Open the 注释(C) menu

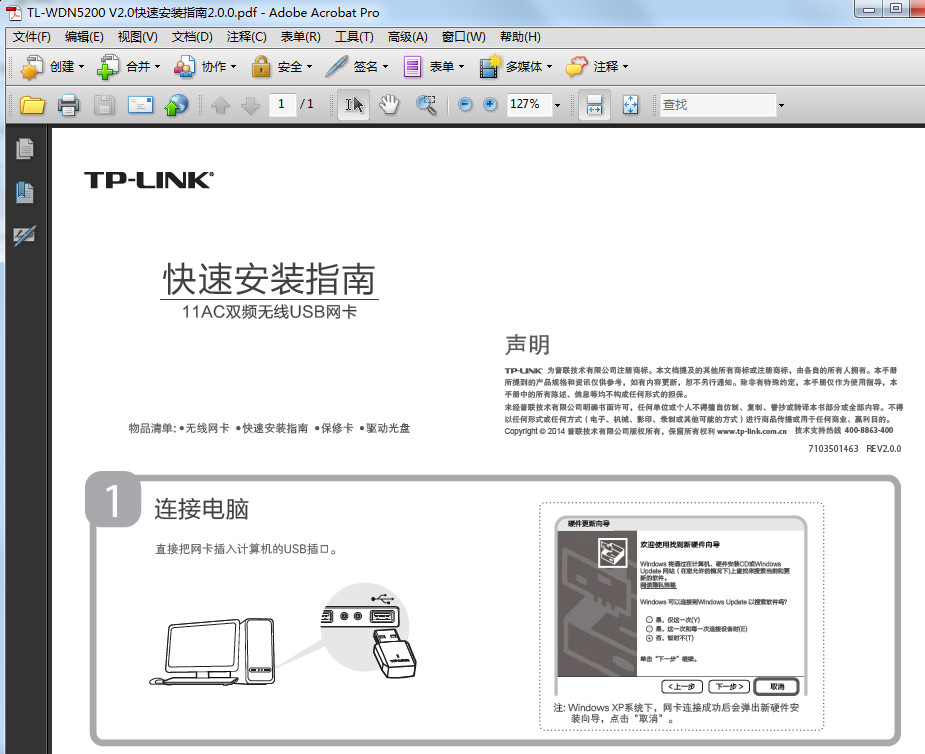click(x=247, y=37)
